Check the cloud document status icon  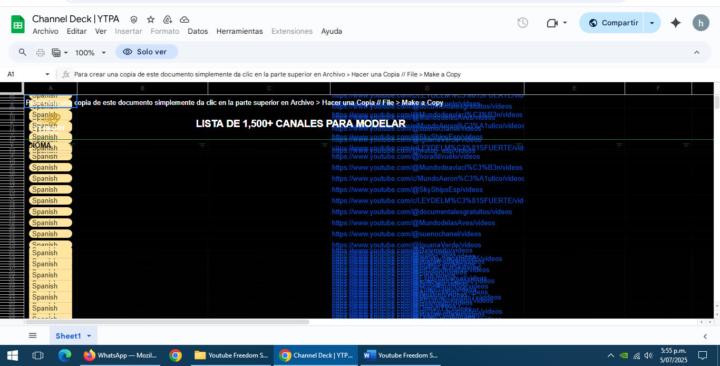[184, 20]
